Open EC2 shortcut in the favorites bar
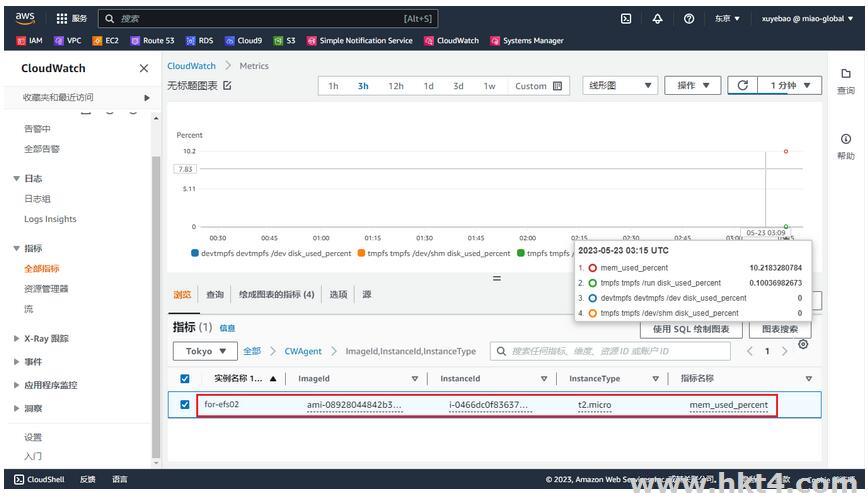The width and height of the screenshot is (868, 498). [105, 40]
